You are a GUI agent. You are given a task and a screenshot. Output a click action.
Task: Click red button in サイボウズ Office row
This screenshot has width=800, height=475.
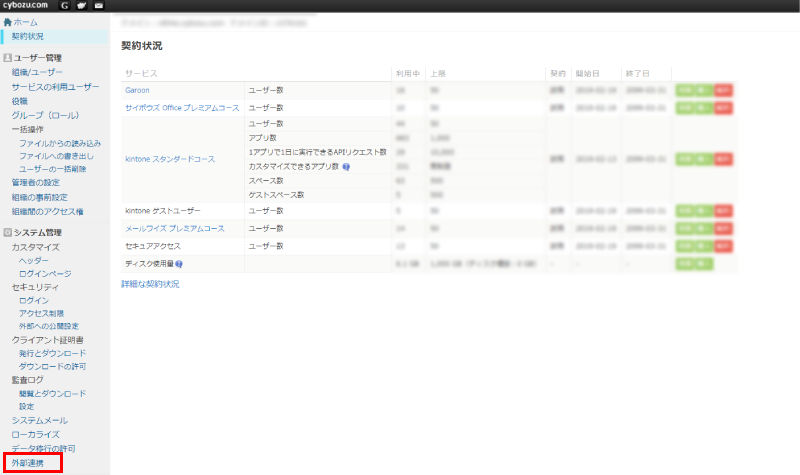[723, 108]
